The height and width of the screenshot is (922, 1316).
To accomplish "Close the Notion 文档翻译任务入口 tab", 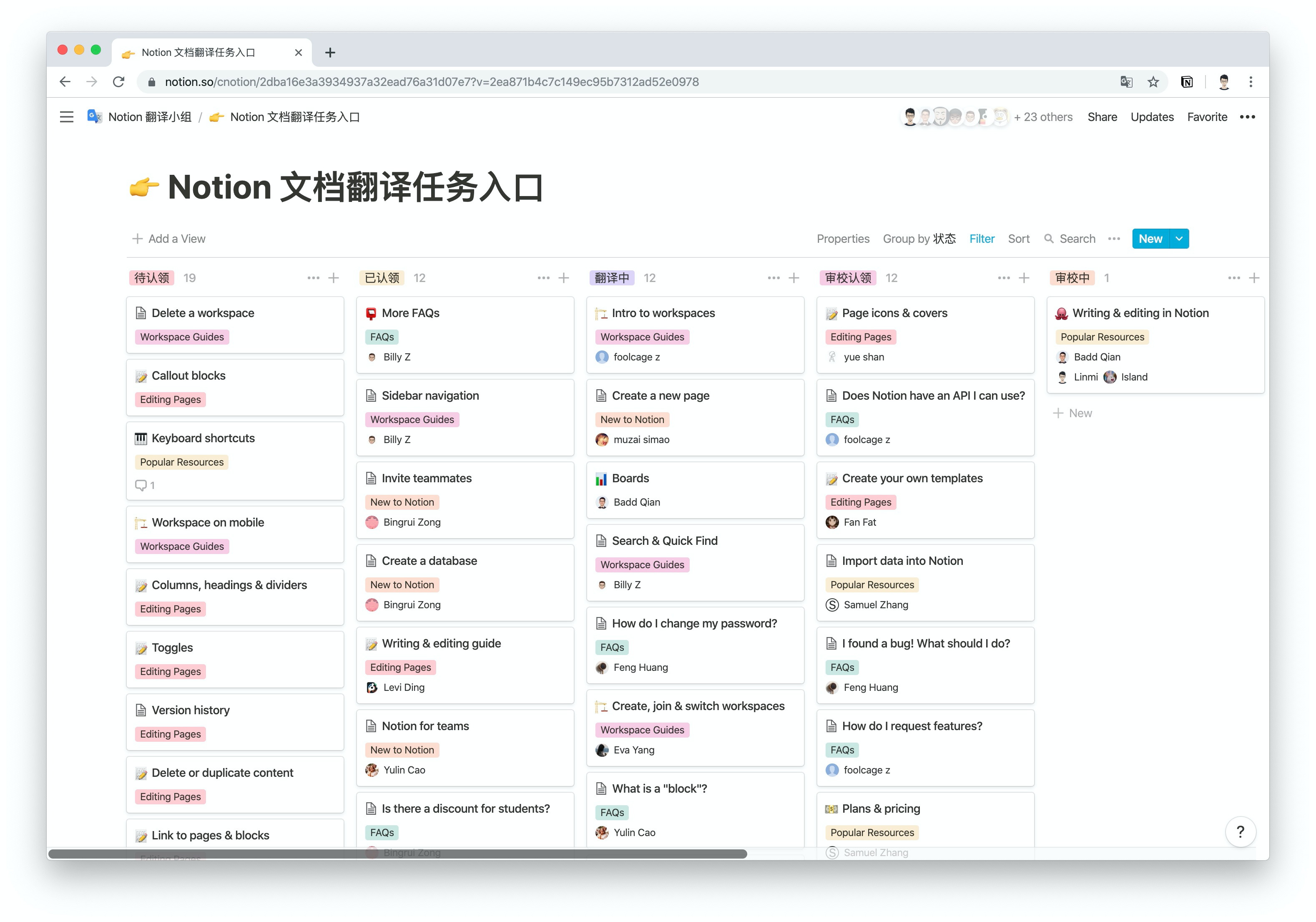I will click(298, 53).
